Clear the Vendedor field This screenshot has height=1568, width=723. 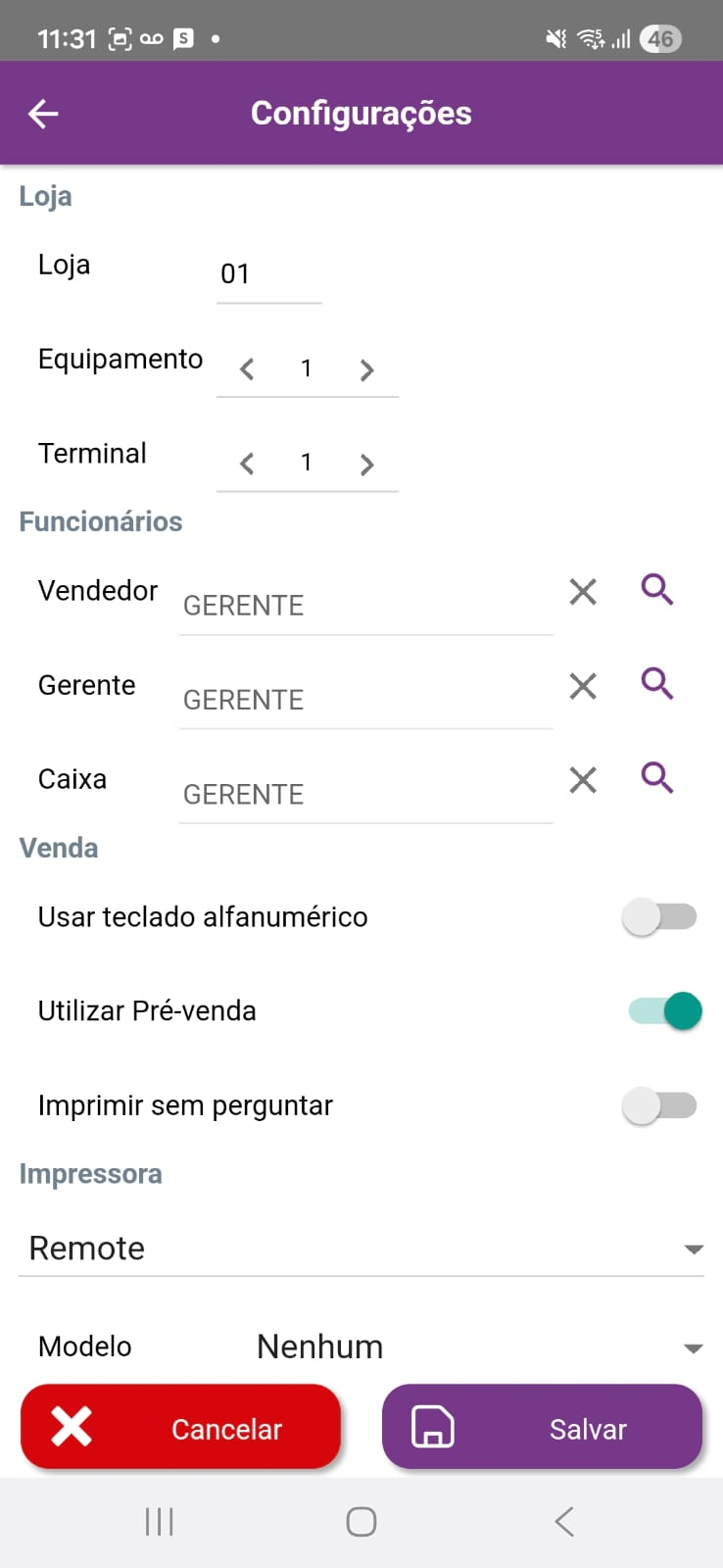coord(583,591)
